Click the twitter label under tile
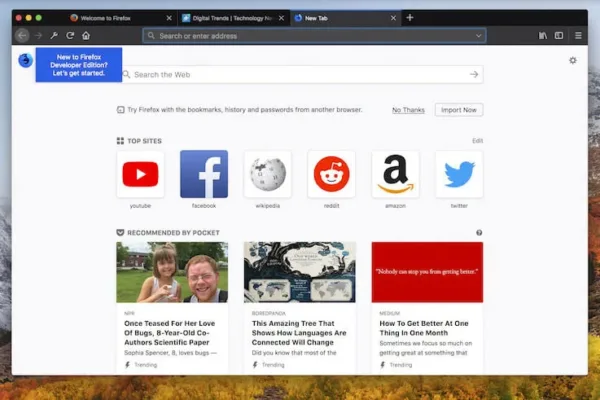Screen dimensions: 600x400 coord(459,206)
